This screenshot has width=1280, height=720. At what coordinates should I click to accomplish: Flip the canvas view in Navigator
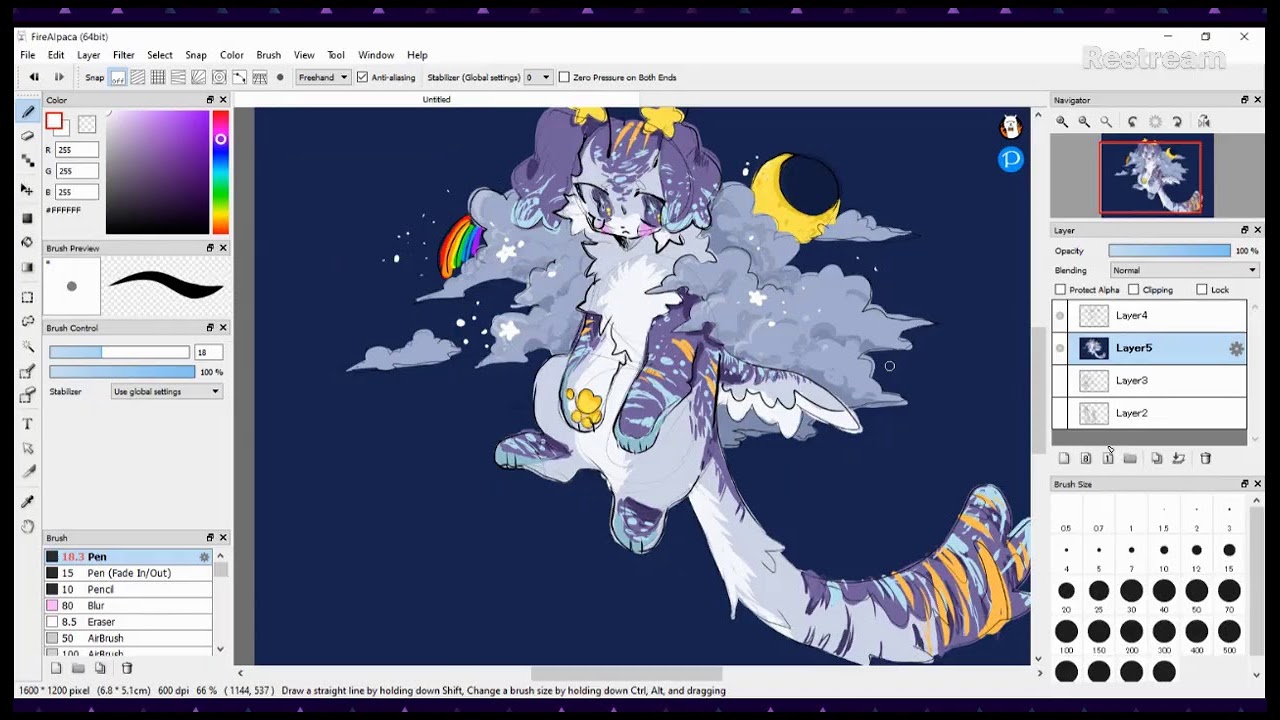point(1204,122)
